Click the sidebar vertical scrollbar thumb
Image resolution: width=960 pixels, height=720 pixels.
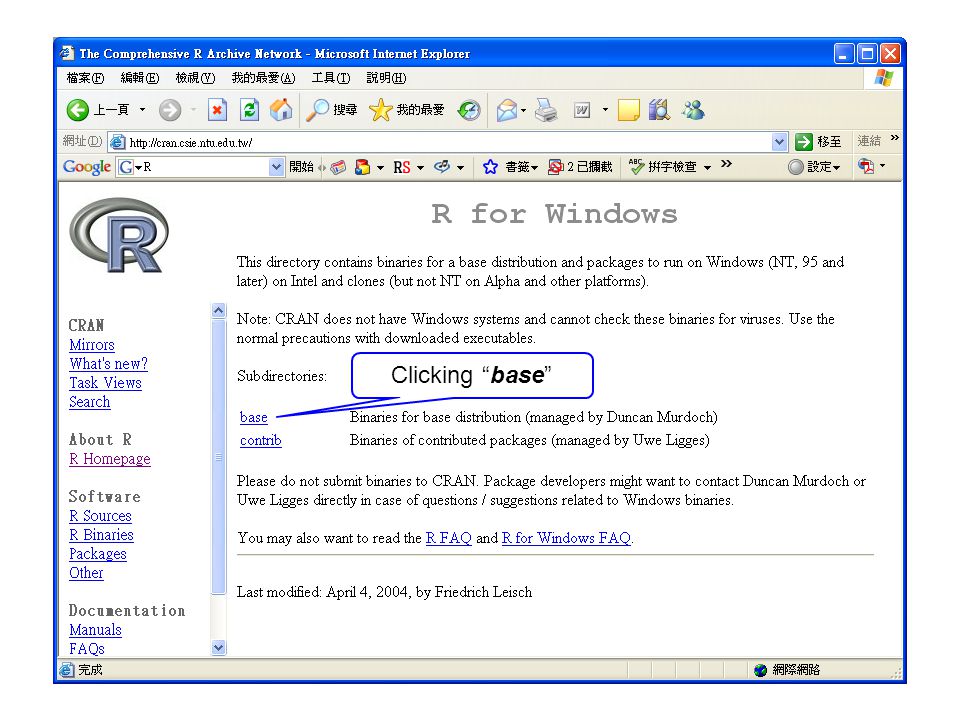(x=219, y=456)
